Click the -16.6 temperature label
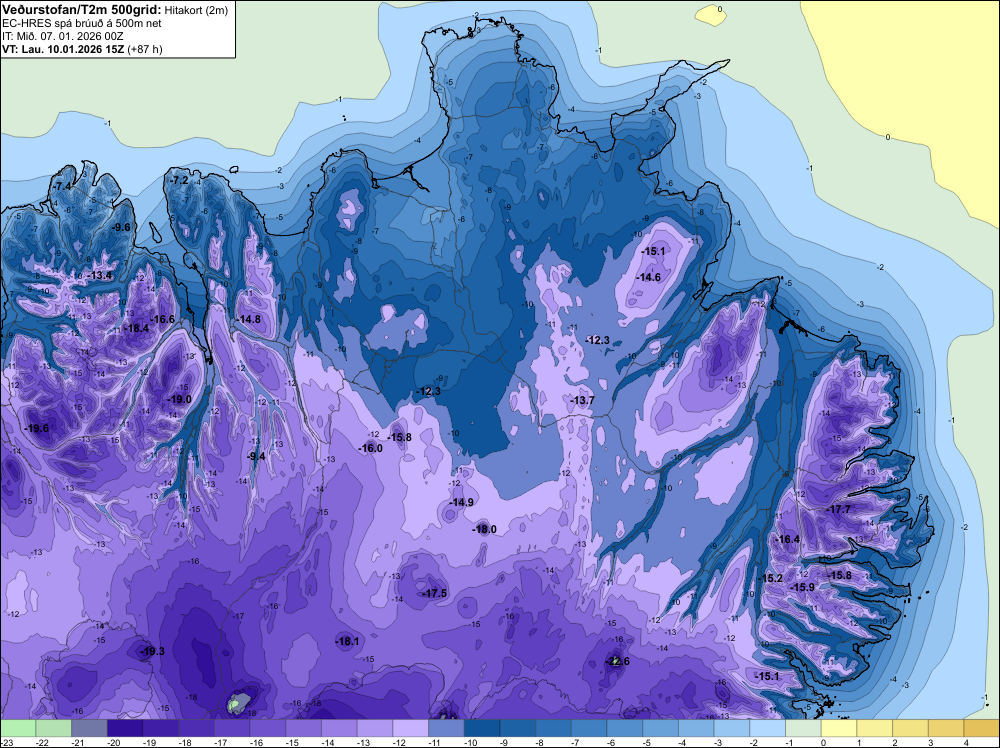Image resolution: width=1000 pixels, height=748 pixels. [163, 319]
